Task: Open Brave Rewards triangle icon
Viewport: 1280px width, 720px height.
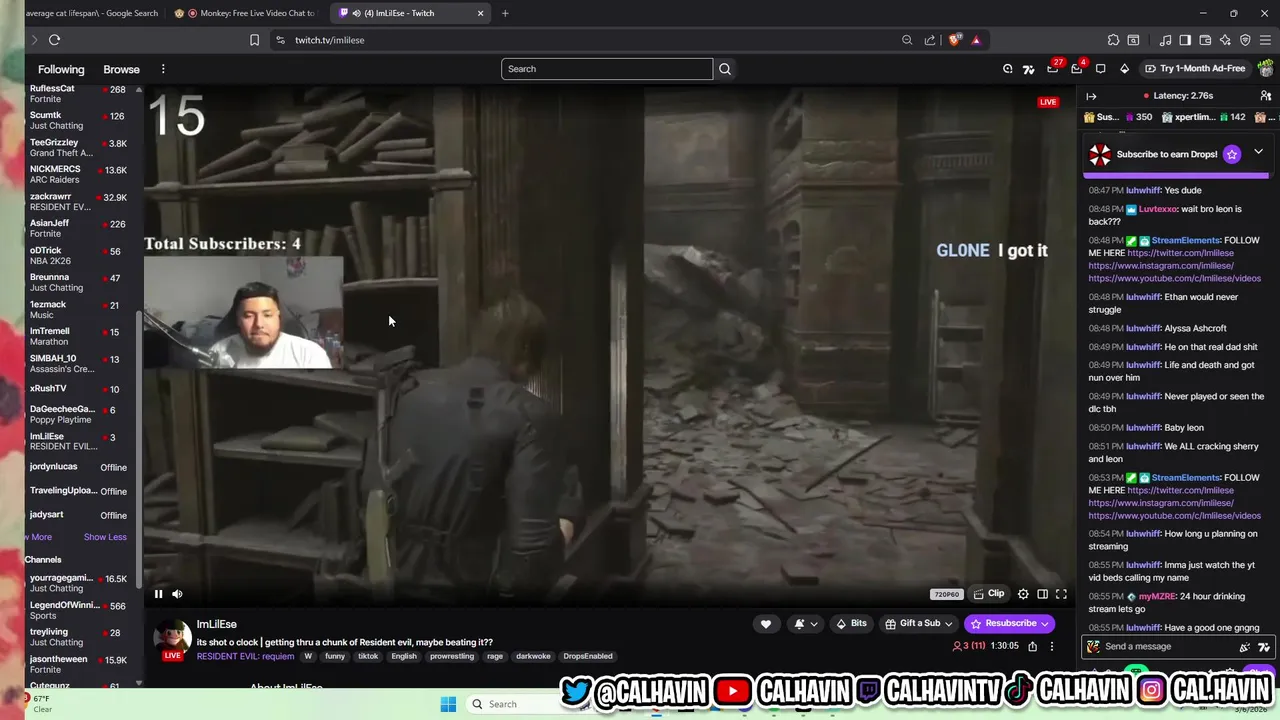Action: 976,40
